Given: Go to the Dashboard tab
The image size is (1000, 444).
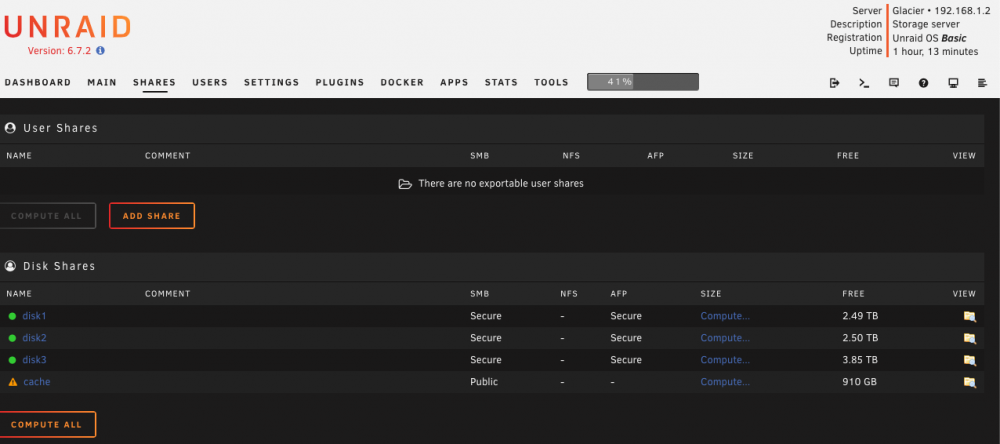Looking at the screenshot, I should click(38, 82).
